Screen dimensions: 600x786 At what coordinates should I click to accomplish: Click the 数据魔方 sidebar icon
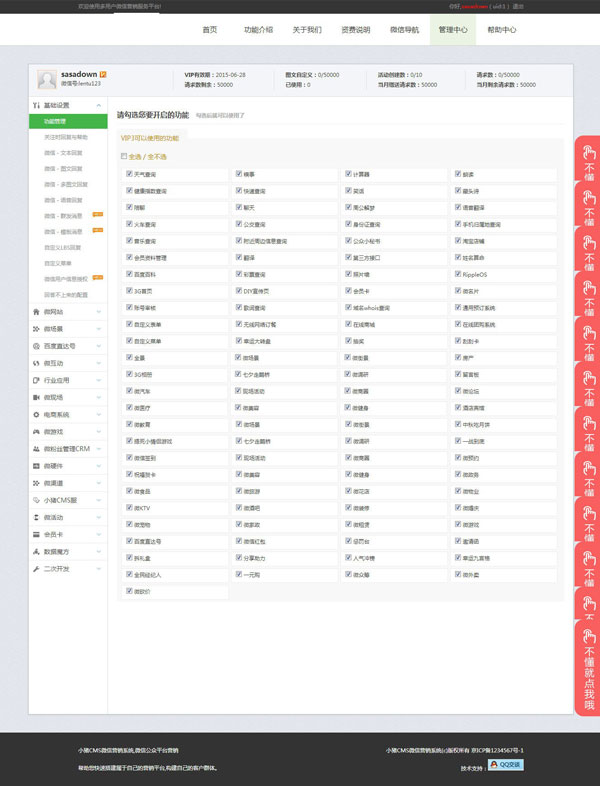(x=36, y=552)
